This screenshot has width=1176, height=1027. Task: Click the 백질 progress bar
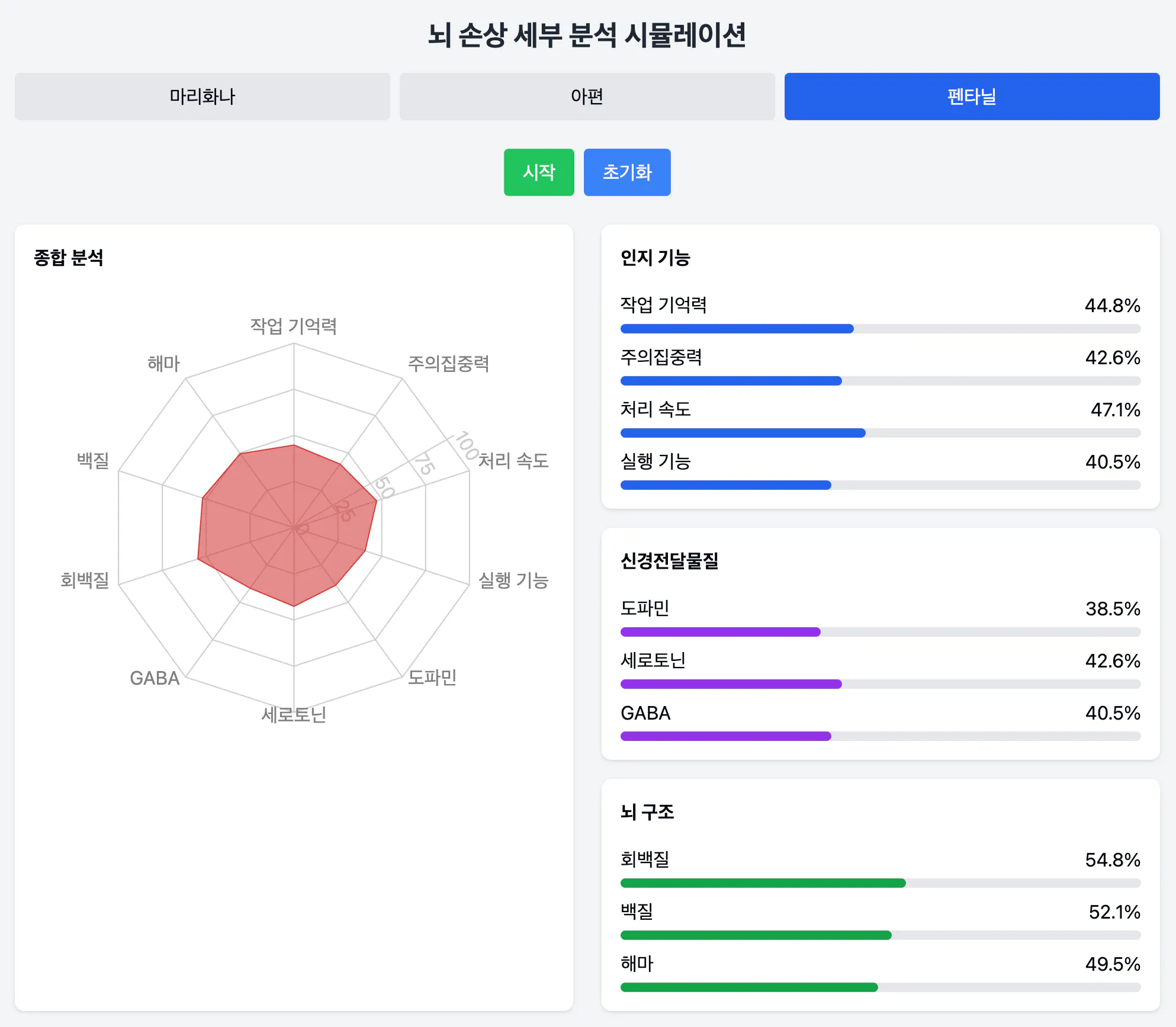tap(880, 935)
